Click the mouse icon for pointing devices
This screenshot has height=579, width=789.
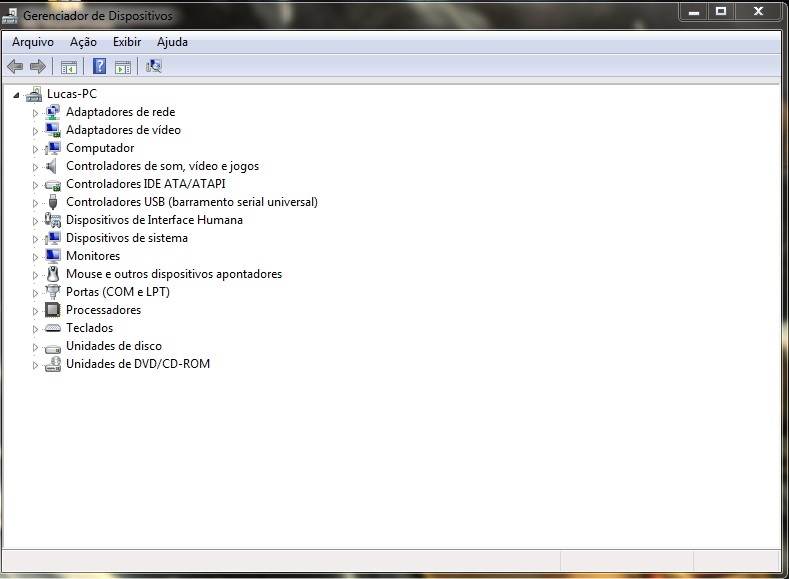[53, 274]
